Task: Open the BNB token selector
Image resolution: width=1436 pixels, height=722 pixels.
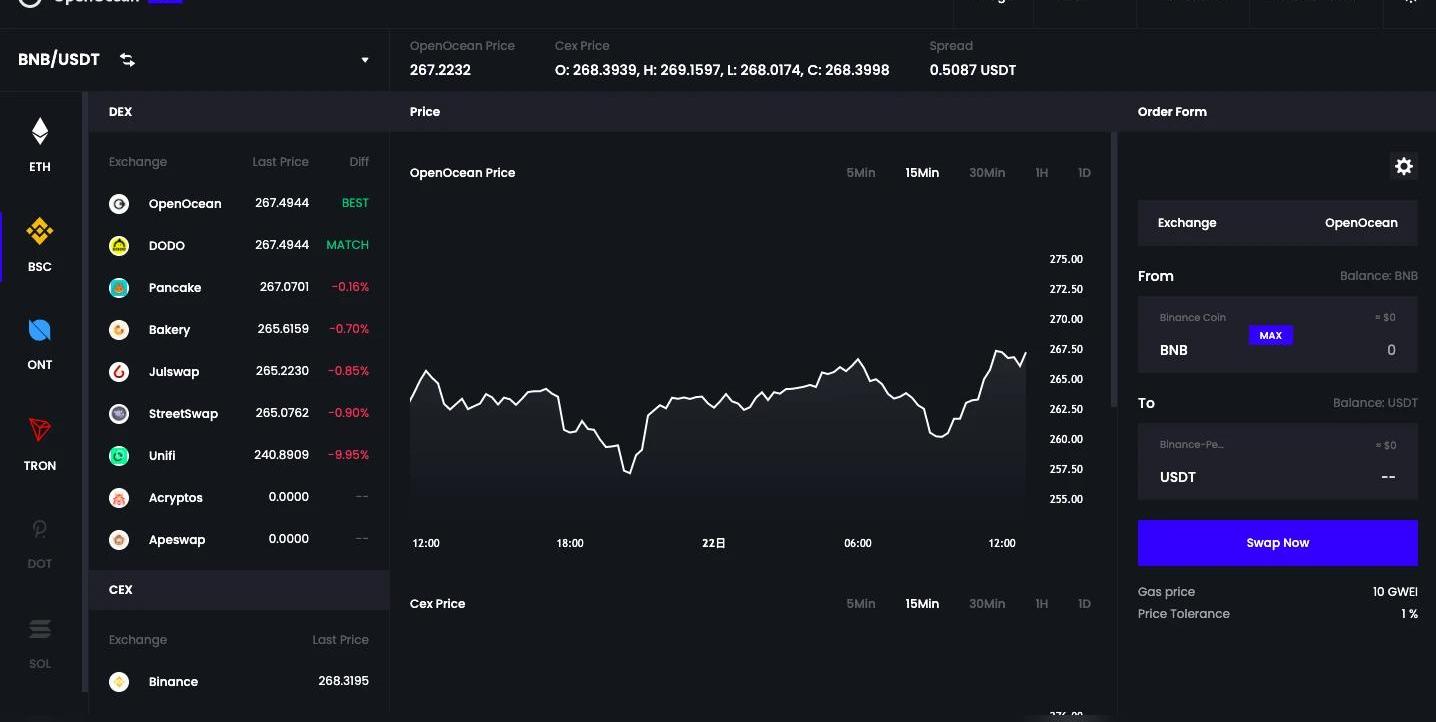Action: tap(1174, 350)
